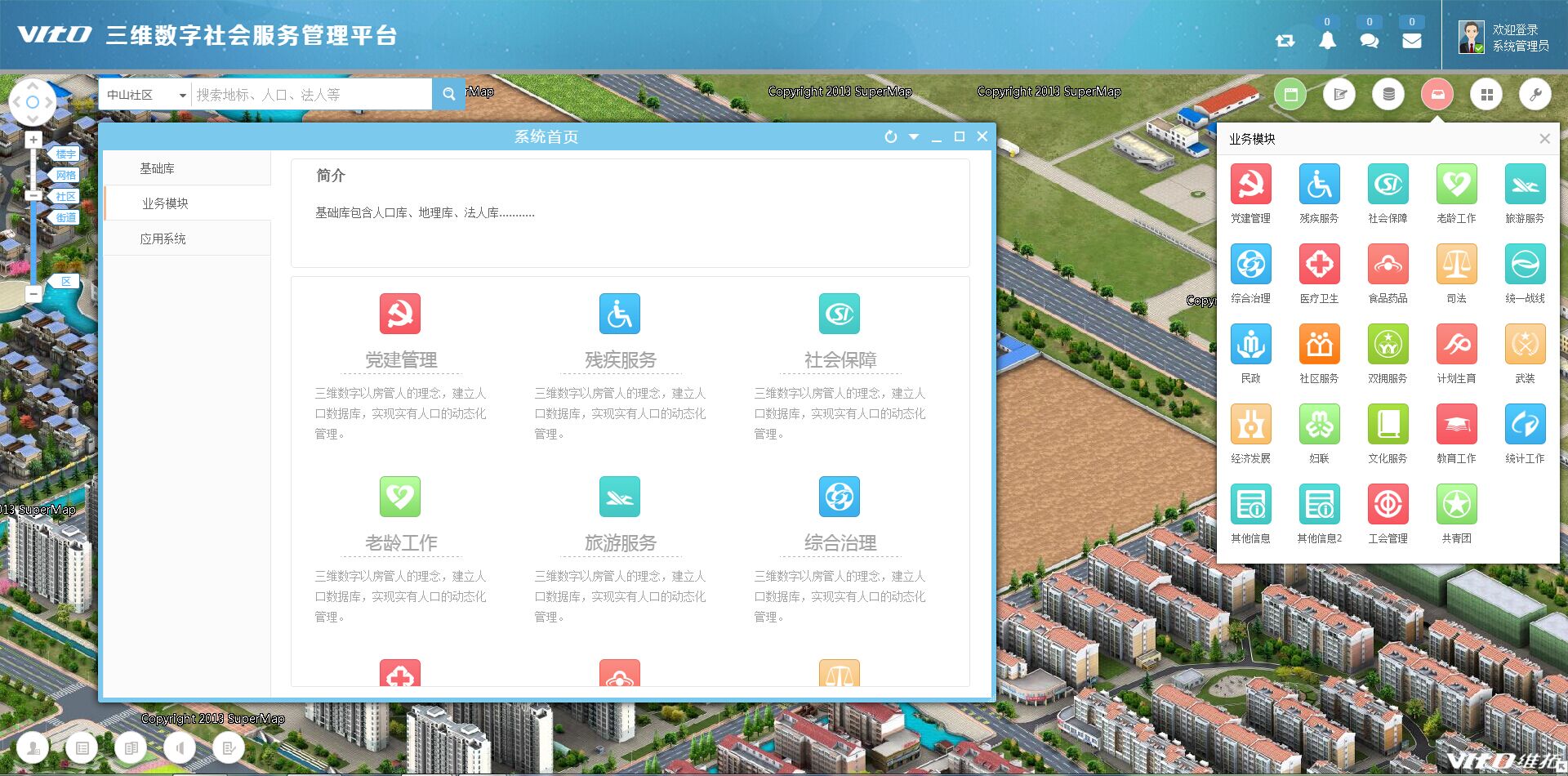Select 基础库 in the left sidebar
The width and height of the screenshot is (1568, 776).
click(157, 168)
